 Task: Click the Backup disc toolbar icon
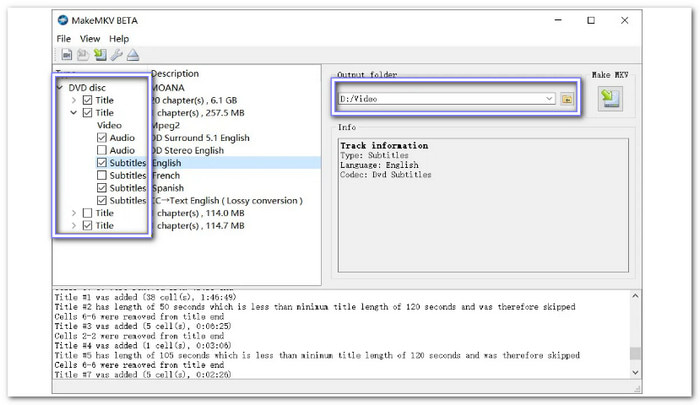[82, 55]
